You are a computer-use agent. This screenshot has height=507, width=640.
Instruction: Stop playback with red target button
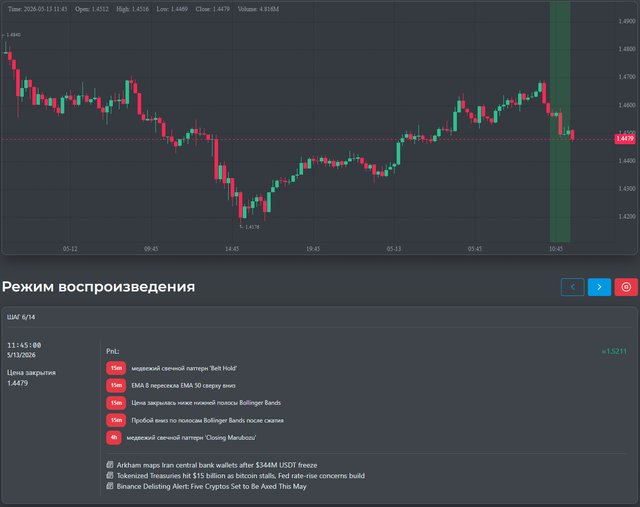point(626,287)
